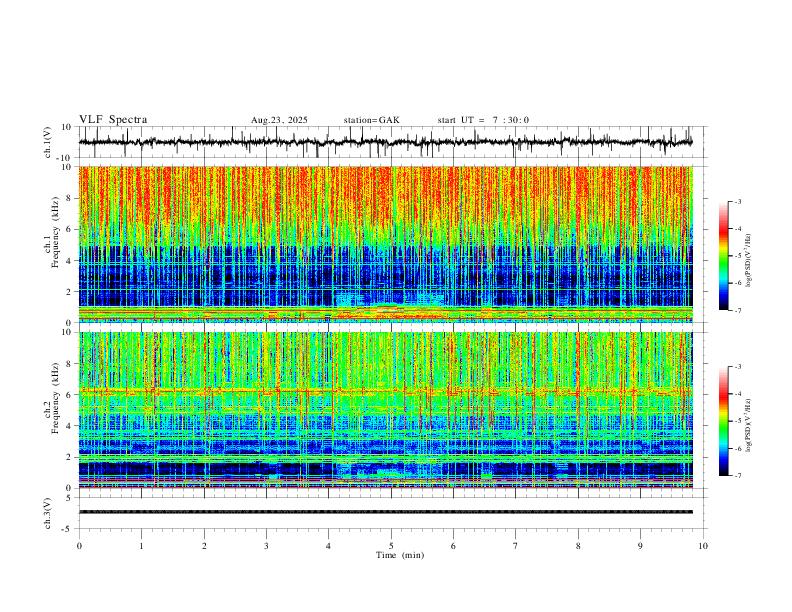
Task: Click the "6" tick on ch.2 frequency axis
Action: (69, 395)
